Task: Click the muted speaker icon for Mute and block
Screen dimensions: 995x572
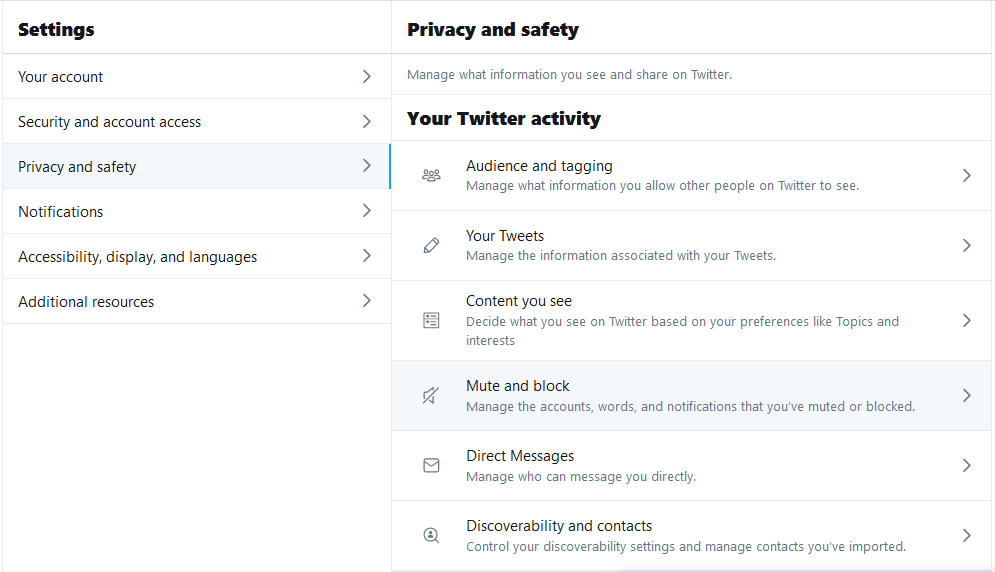Action: (431, 396)
